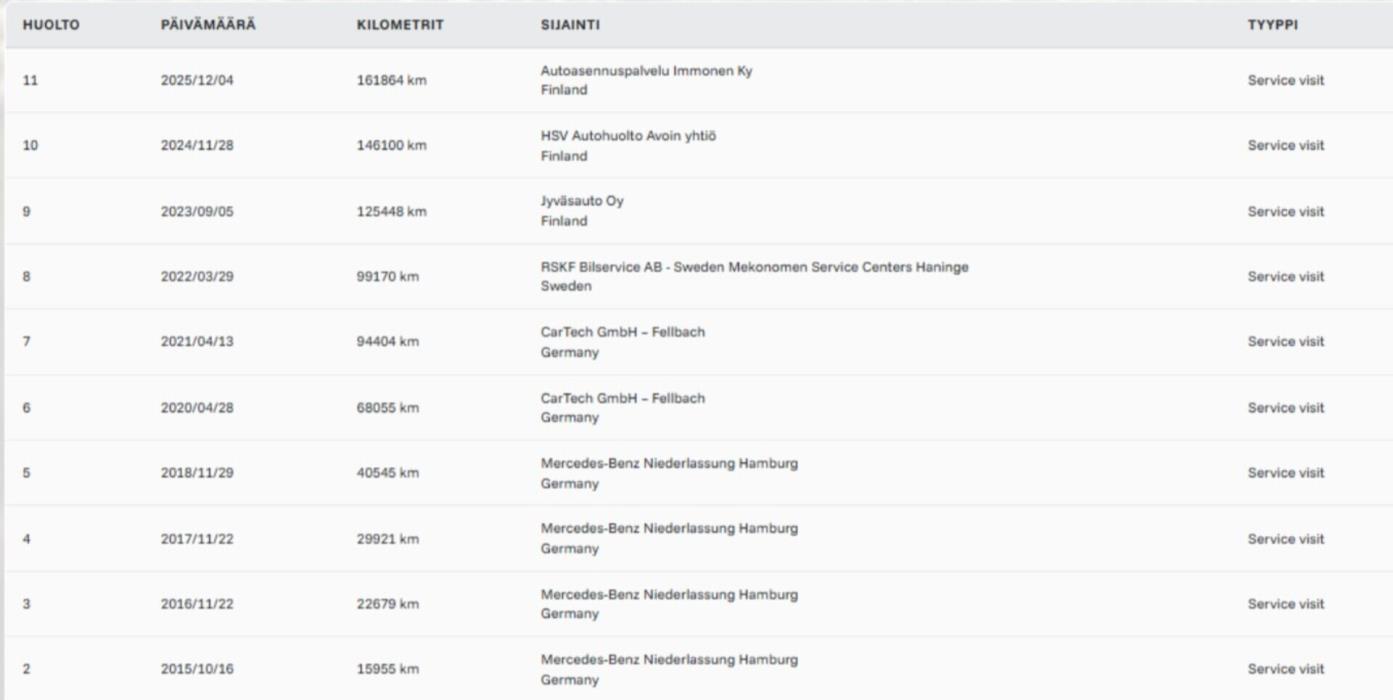The image size is (1393, 700).
Task: Open the Jyväsauto Oy service location
Action: 582,201
